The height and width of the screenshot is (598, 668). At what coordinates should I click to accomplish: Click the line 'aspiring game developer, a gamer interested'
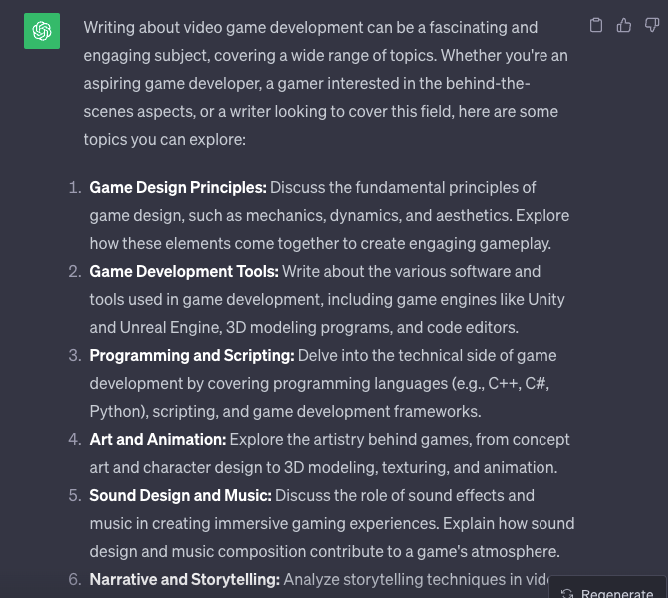click(307, 83)
